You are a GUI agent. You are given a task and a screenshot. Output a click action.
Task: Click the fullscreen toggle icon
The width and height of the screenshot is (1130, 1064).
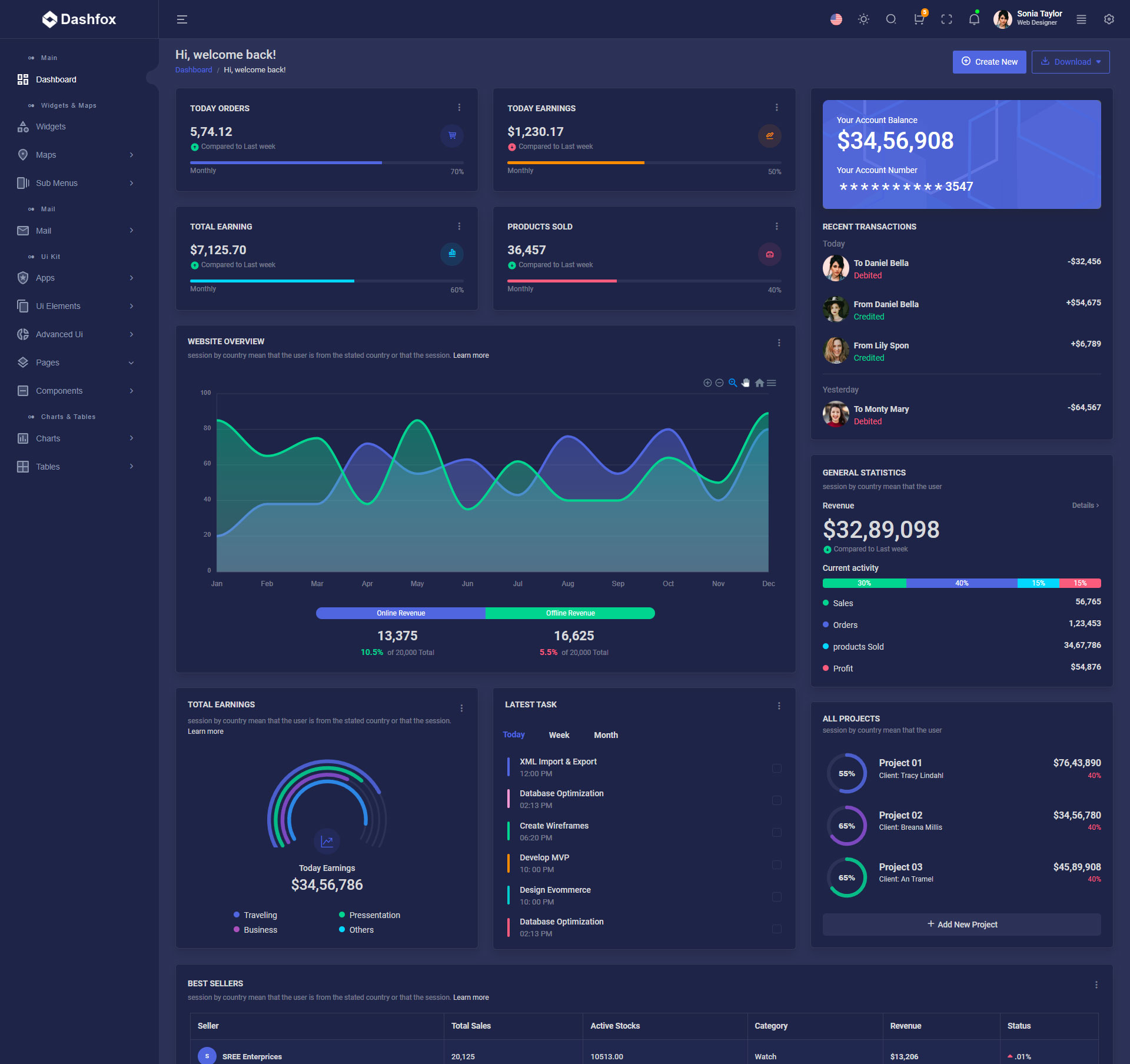click(x=946, y=19)
